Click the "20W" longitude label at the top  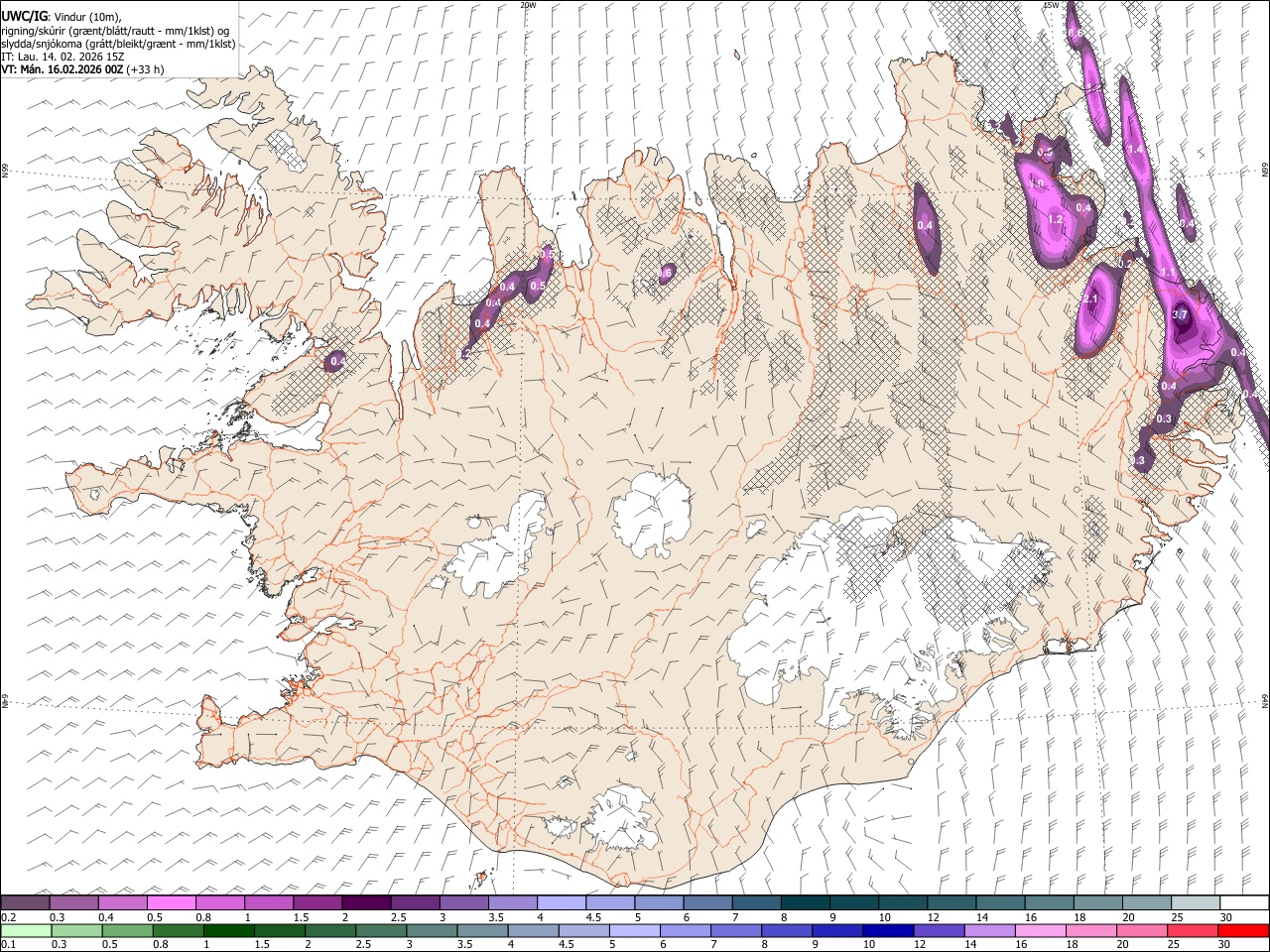528,5
